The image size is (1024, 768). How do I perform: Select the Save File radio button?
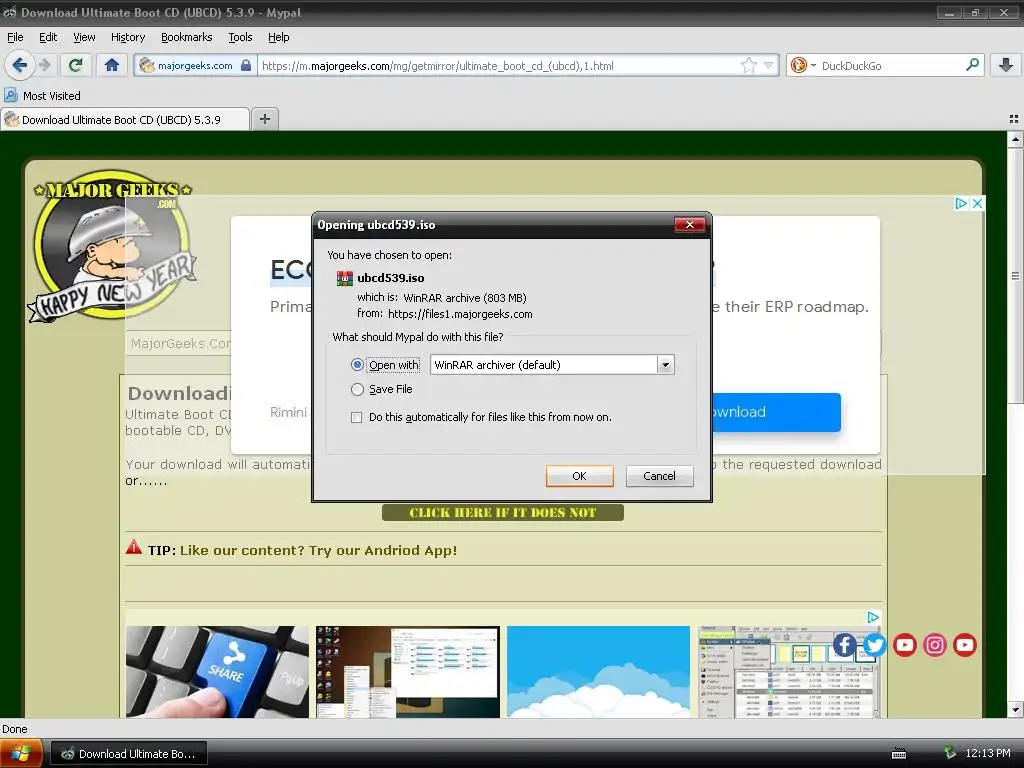point(357,389)
